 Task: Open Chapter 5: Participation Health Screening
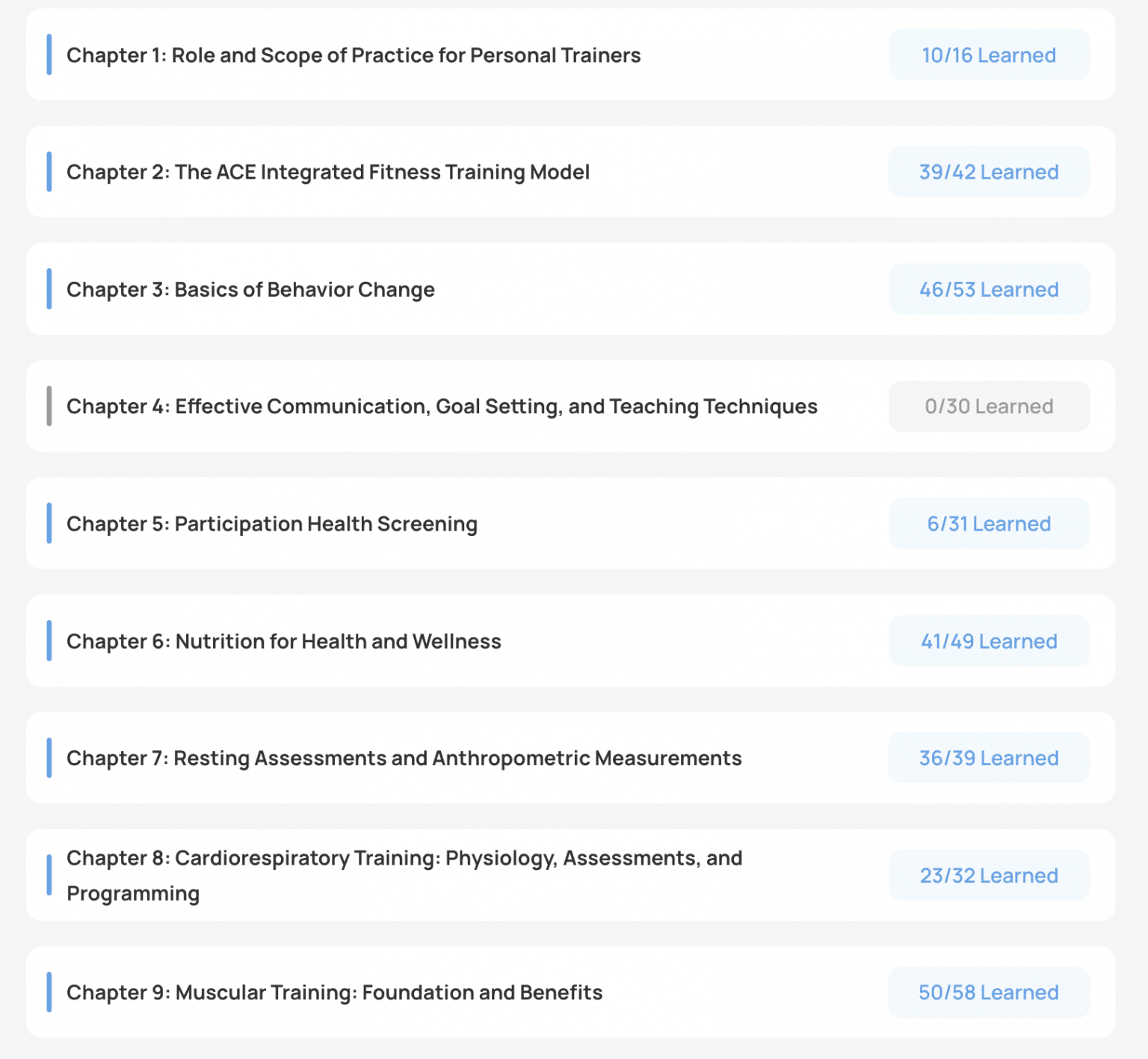(271, 524)
